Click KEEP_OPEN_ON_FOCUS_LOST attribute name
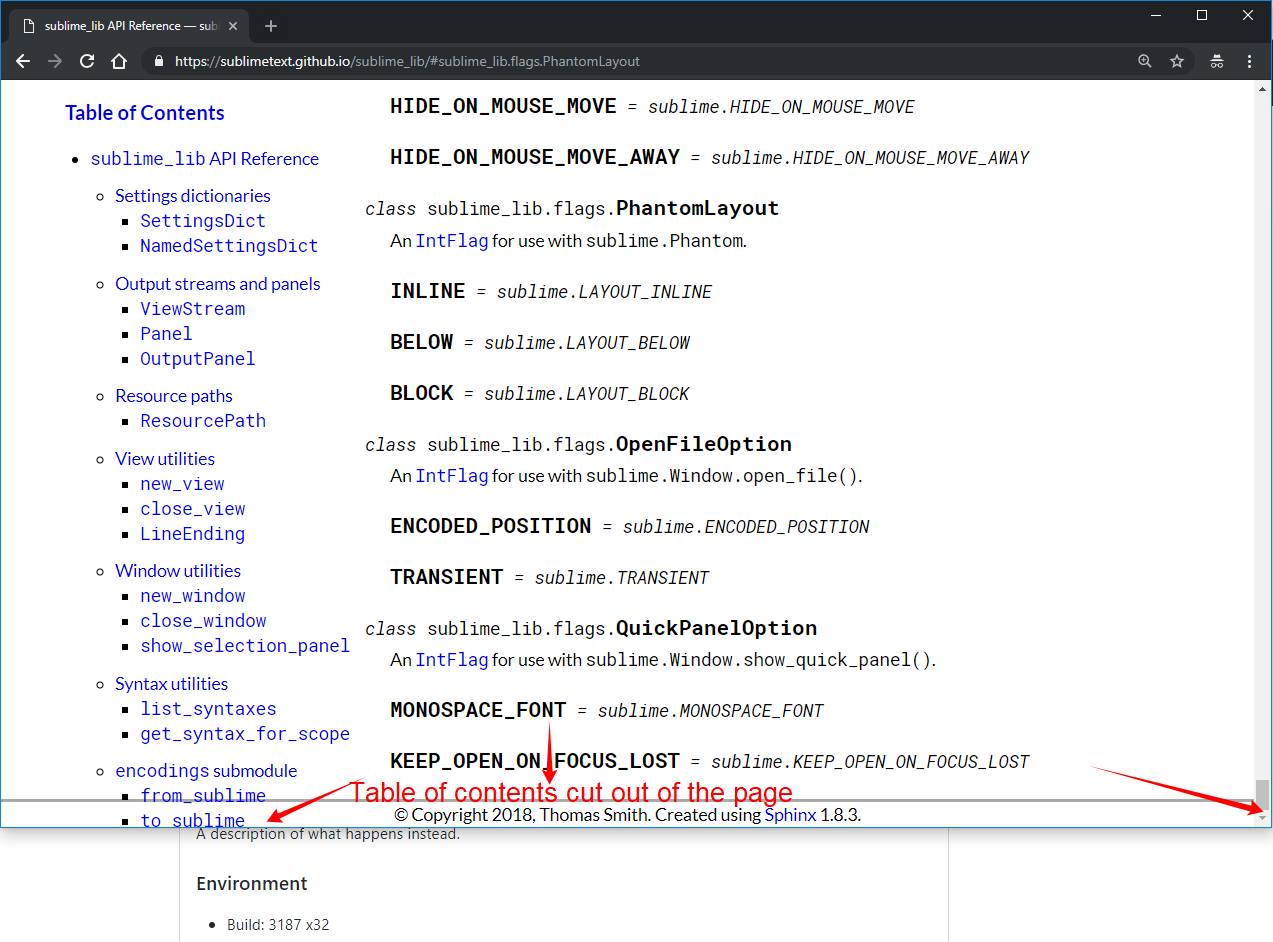 coord(535,761)
